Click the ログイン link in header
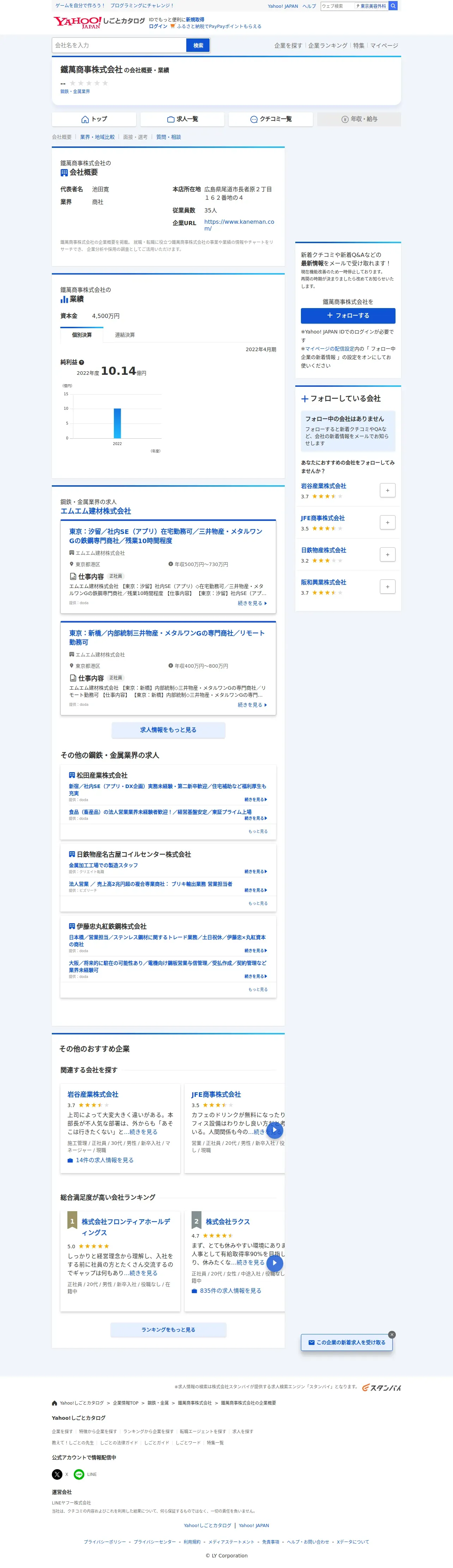The width and height of the screenshot is (453, 1568). coord(158,27)
